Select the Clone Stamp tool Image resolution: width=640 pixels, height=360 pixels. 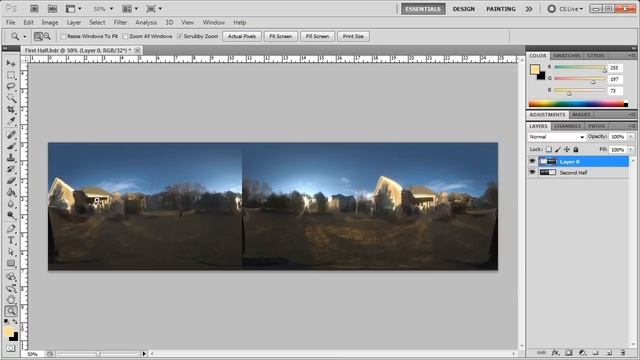click(11, 158)
